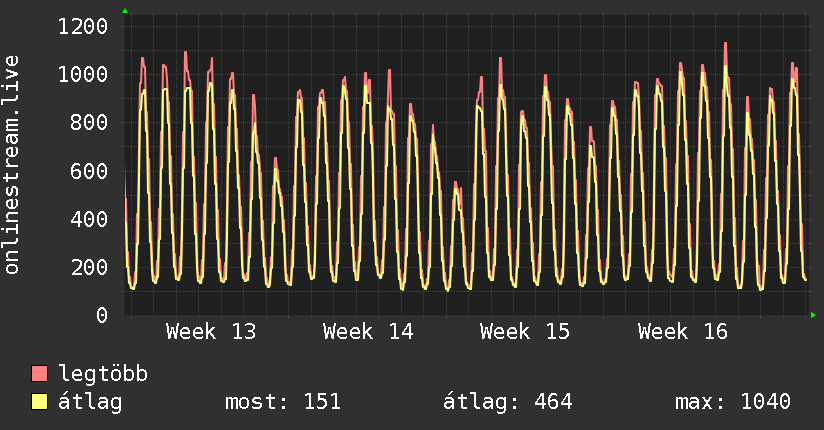The width and height of the screenshot is (824, 430).
Task: Click the yellow átlag legend swatch
Action: [39, 401]
